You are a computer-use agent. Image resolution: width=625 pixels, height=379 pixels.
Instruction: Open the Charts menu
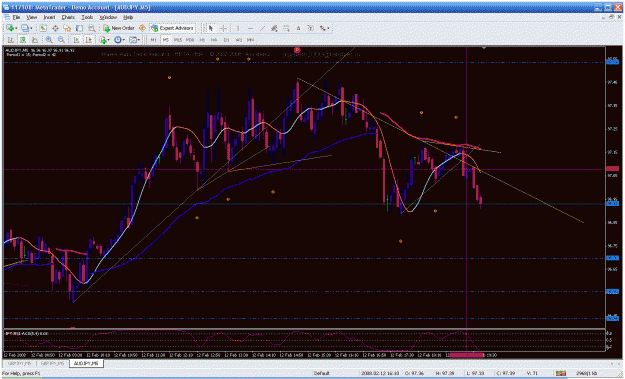68,18
